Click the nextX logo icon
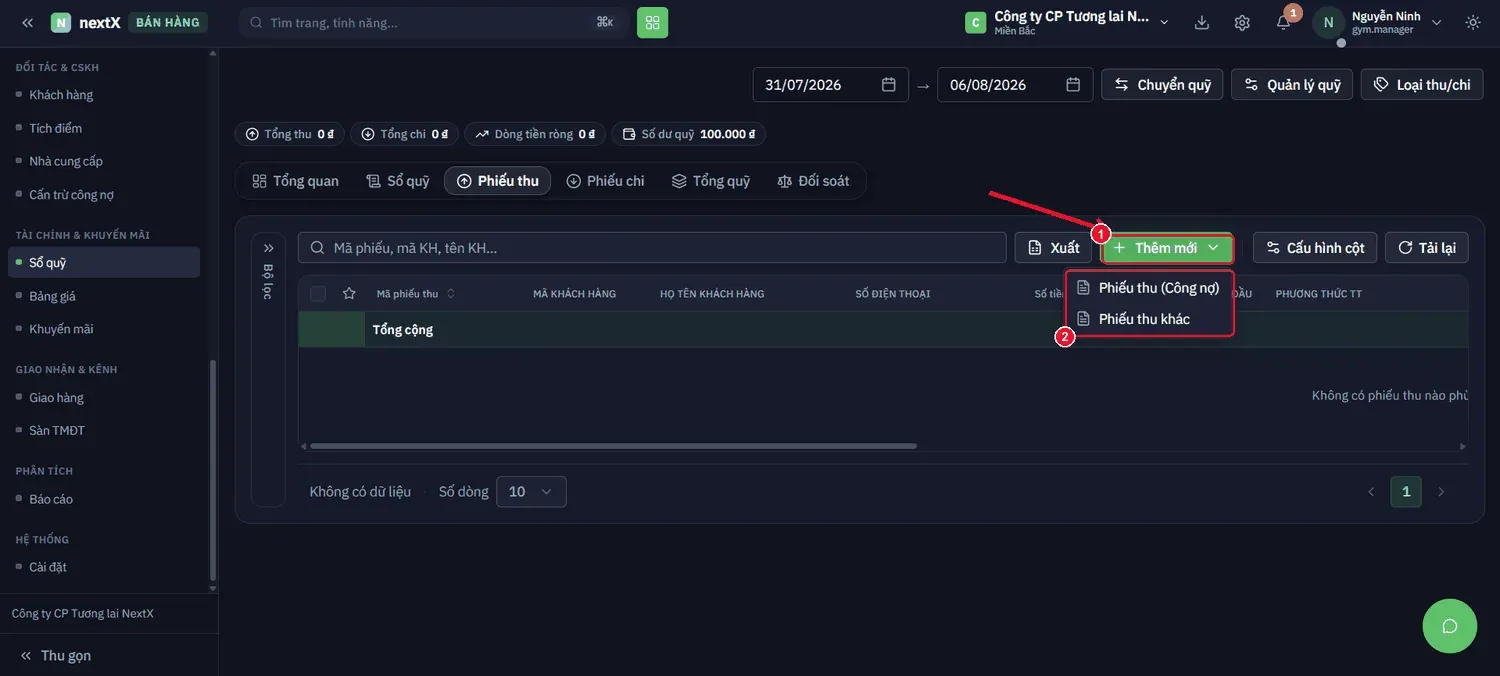 [x=61, y=22]
